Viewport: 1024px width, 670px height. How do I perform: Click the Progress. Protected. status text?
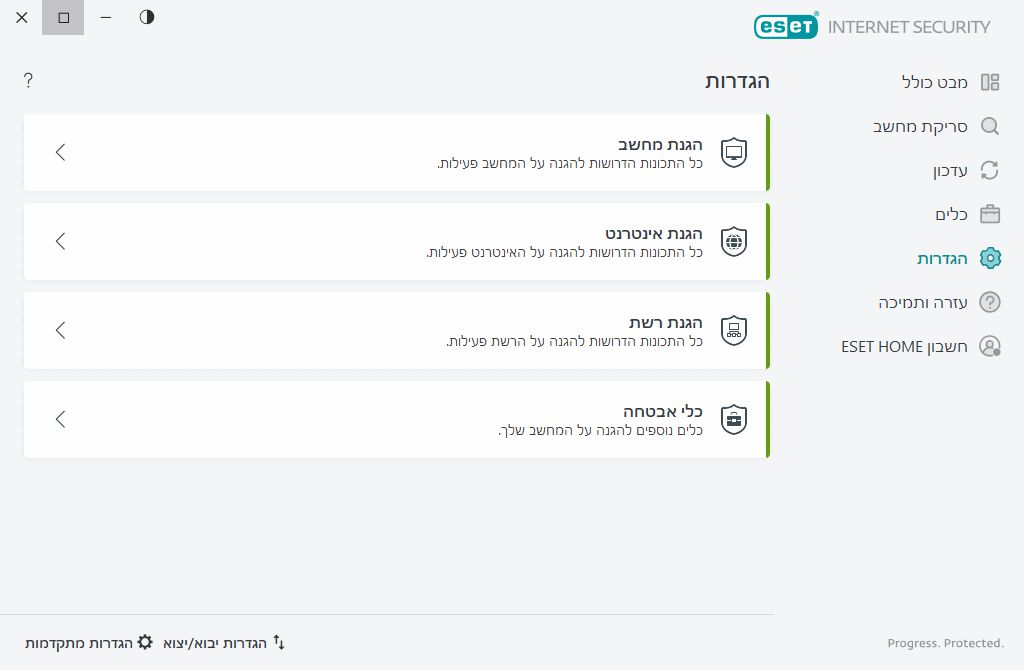(944, 643)
